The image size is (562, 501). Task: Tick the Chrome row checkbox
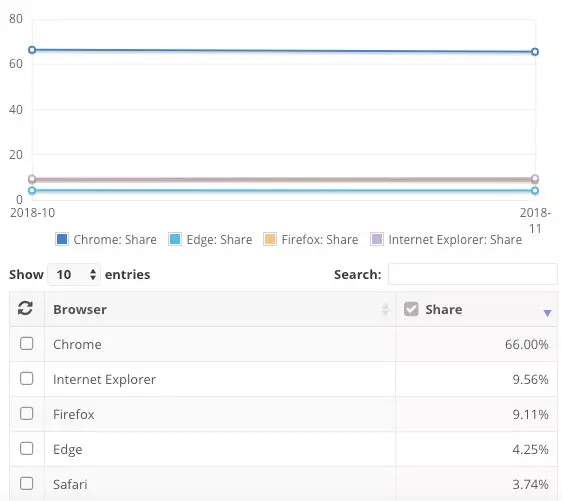point(27,343)
